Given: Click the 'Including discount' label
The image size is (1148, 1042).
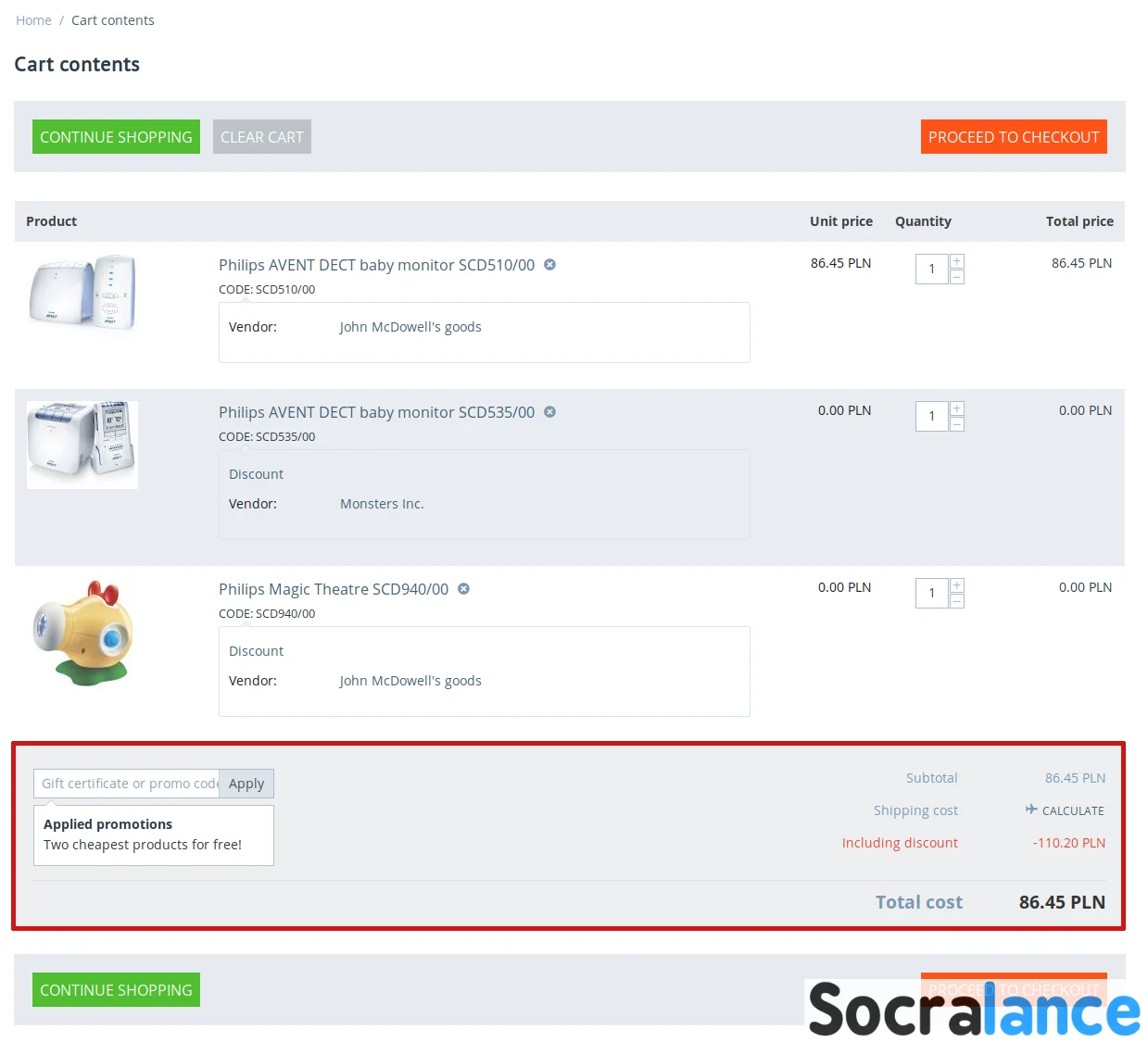Looking at the screenshot, I should (900, 843).
